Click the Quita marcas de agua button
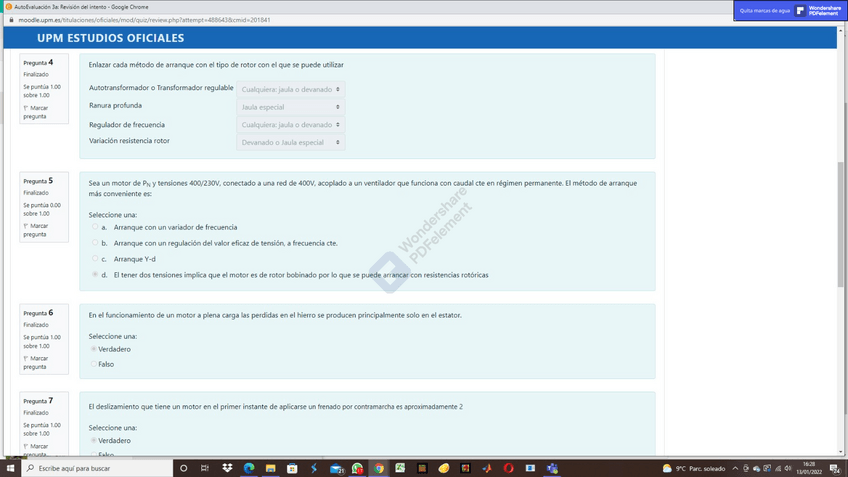The height and width of the screenshot is (477, 848). point(765,11)
